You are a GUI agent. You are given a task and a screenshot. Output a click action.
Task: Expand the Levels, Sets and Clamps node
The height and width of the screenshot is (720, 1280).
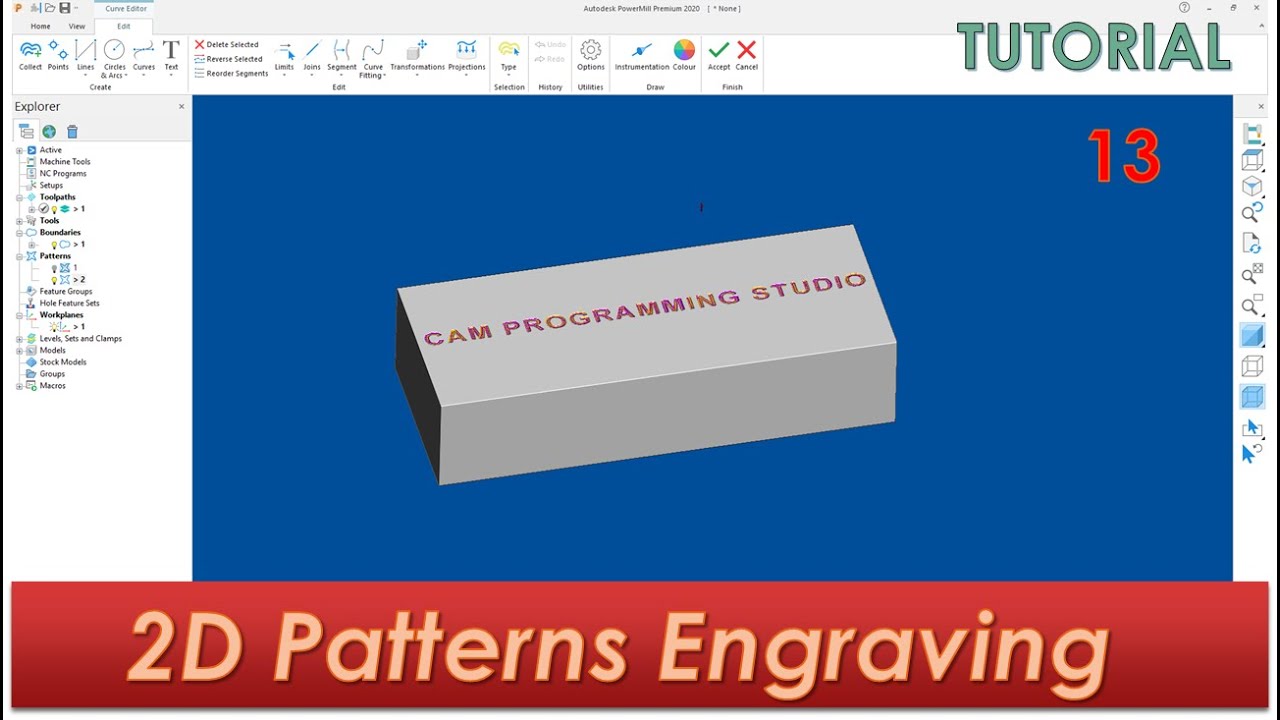pyautogui.click(x=19, y=339)
